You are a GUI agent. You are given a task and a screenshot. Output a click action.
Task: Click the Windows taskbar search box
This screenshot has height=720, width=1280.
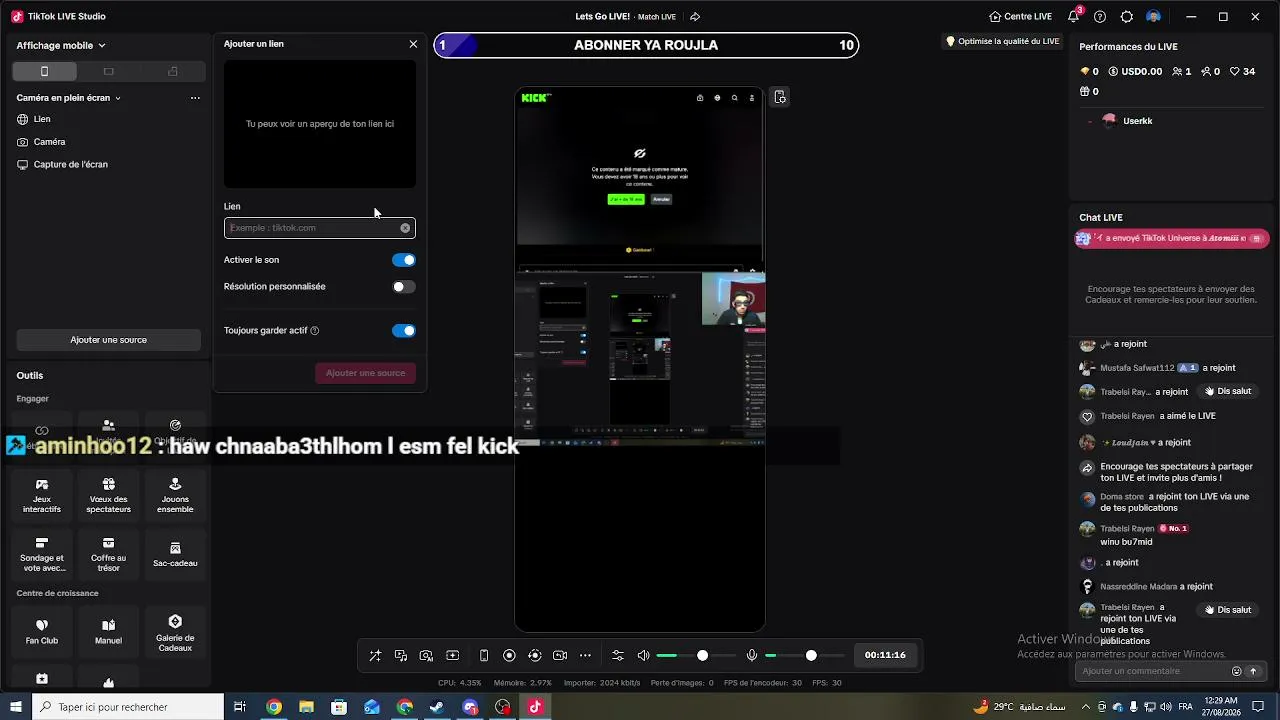128,707
